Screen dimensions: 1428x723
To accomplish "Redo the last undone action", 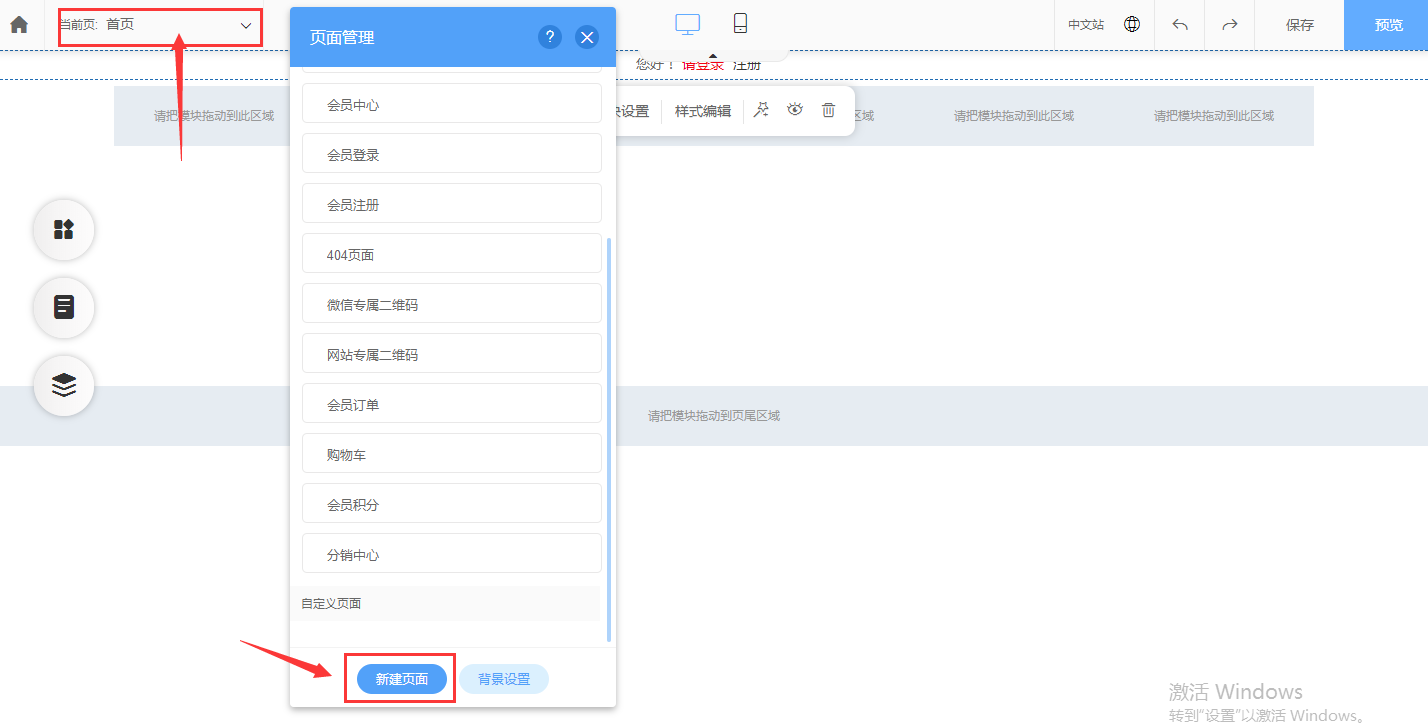I will [1230, 25].
